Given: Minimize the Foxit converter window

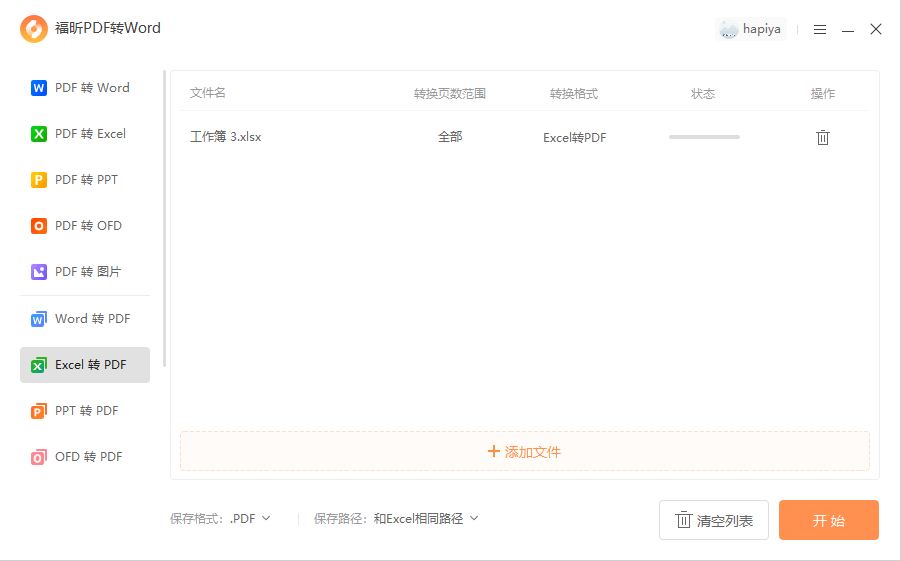Looking at the screenshot, I should point(848,30).
